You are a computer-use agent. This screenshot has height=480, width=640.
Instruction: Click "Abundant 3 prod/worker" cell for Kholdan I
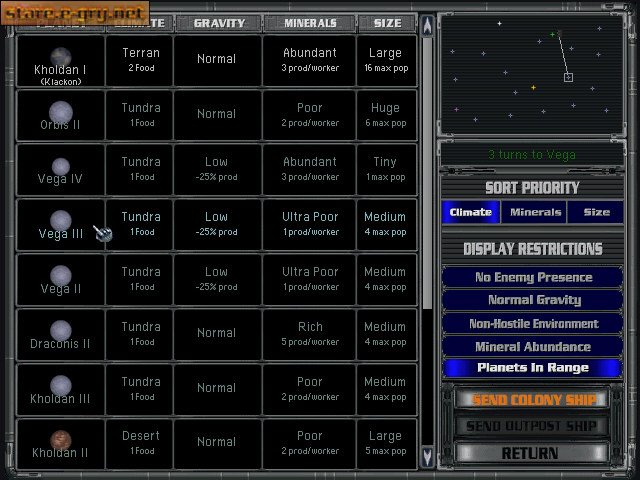[309, 60]
